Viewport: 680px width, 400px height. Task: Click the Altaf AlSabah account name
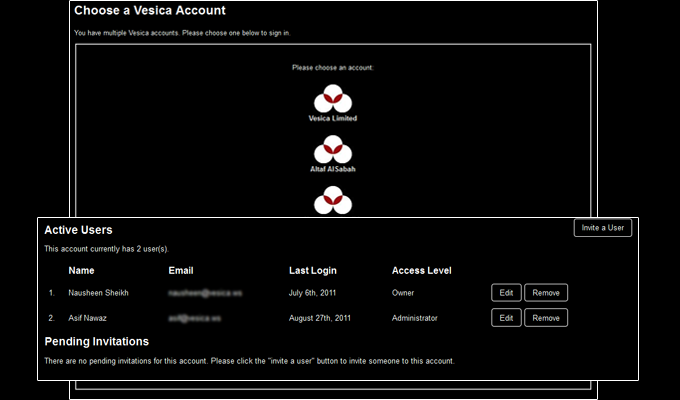(333, 169)
